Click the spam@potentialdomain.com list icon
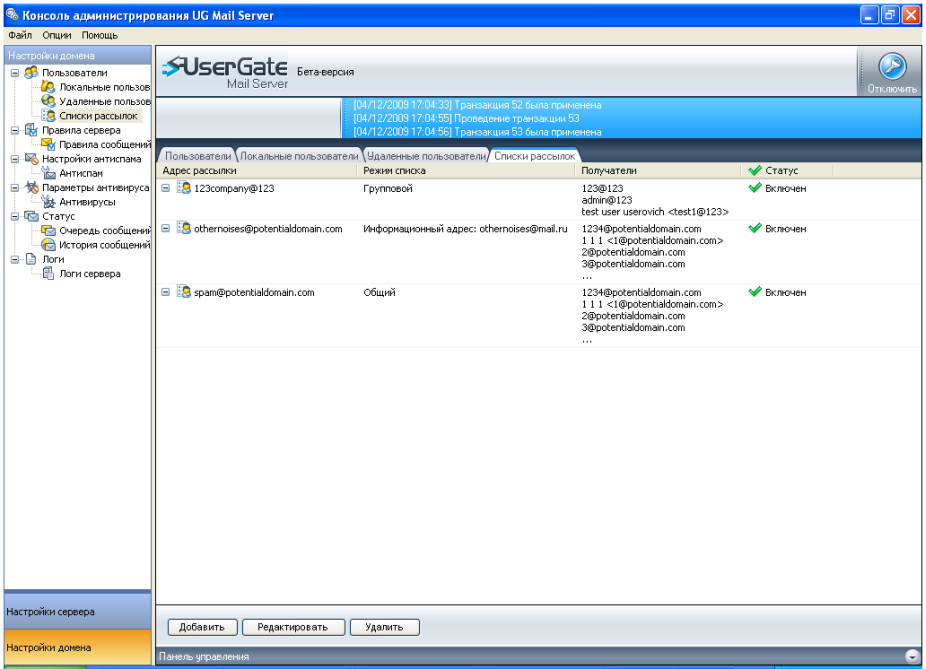The width and height of the screenshot is (926, 669). click(184, 292)
